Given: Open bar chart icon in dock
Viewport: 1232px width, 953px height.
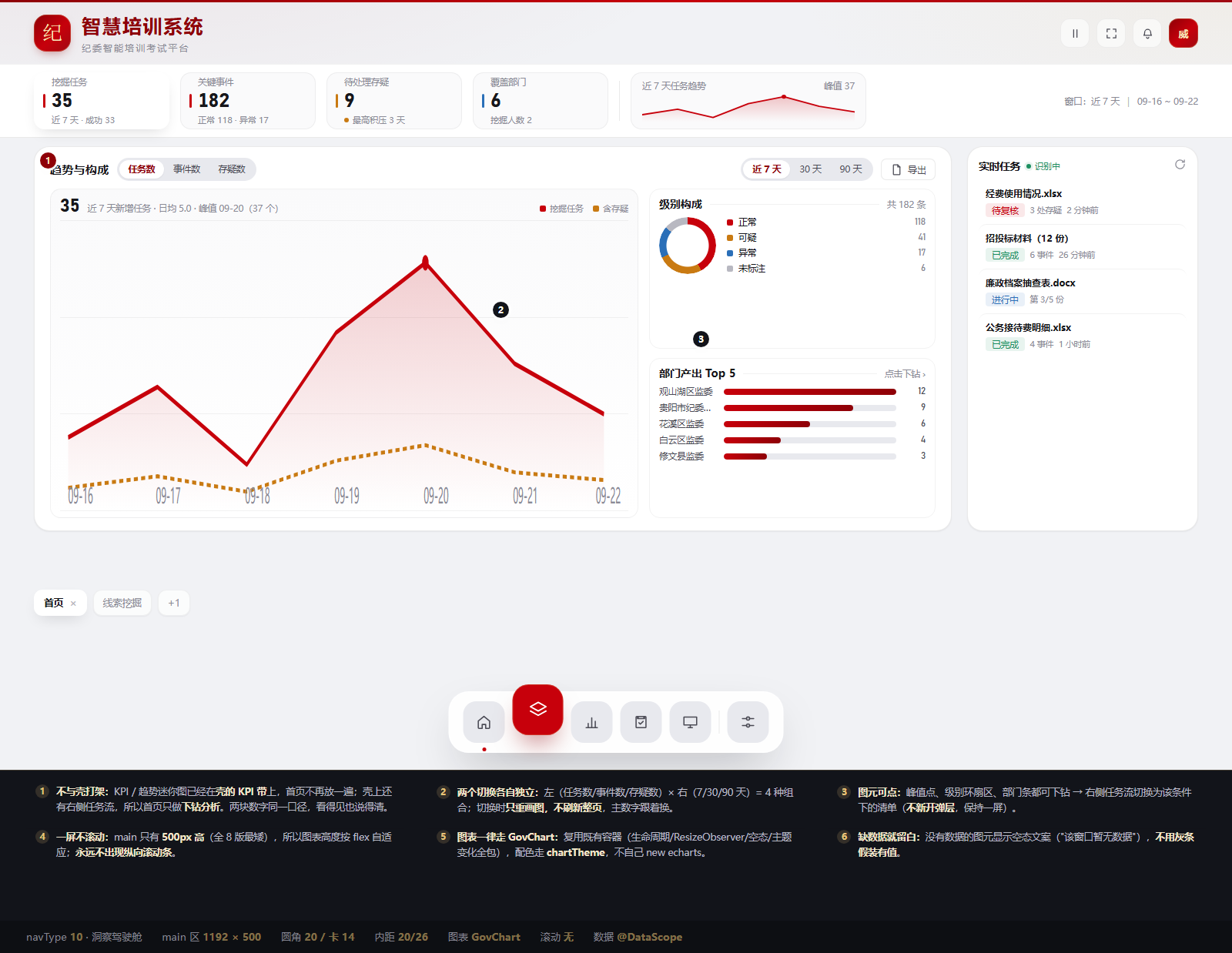Looking at the screenshot, I should click(x=591, y=722).
